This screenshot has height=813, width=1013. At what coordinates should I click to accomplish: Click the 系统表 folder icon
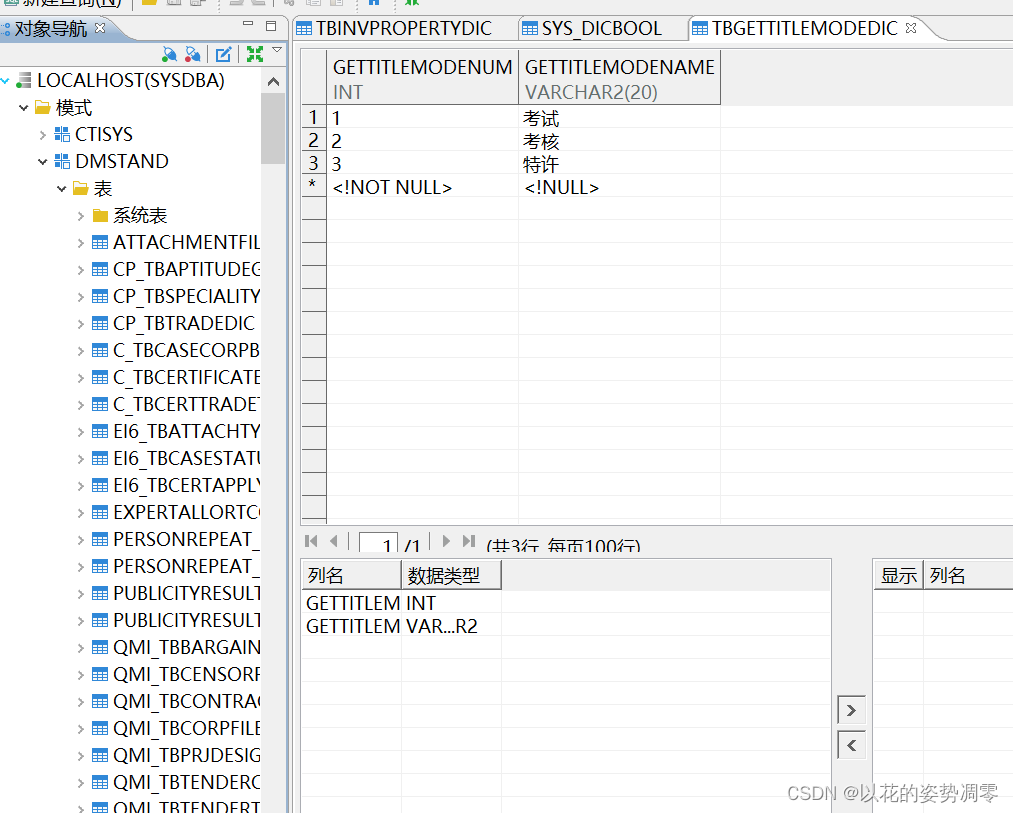point(100,215)
